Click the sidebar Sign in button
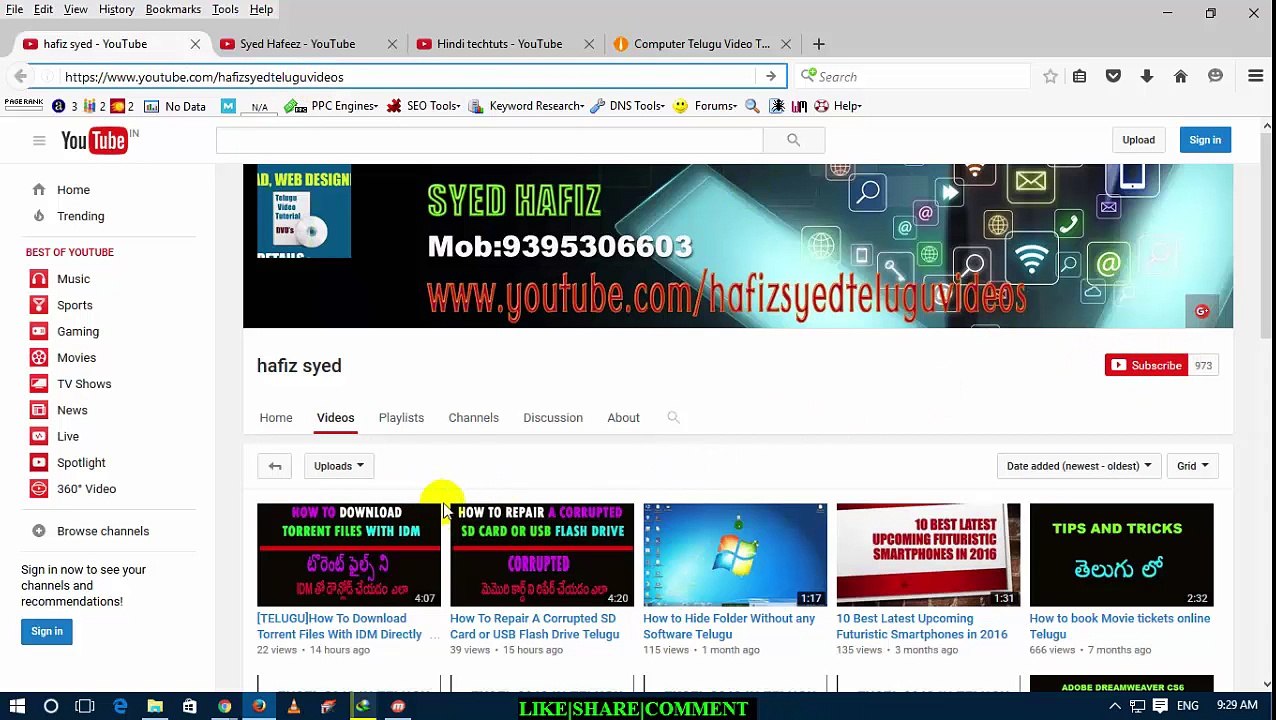The width and height of the screenshot is (1276, 720). (47, 631)
